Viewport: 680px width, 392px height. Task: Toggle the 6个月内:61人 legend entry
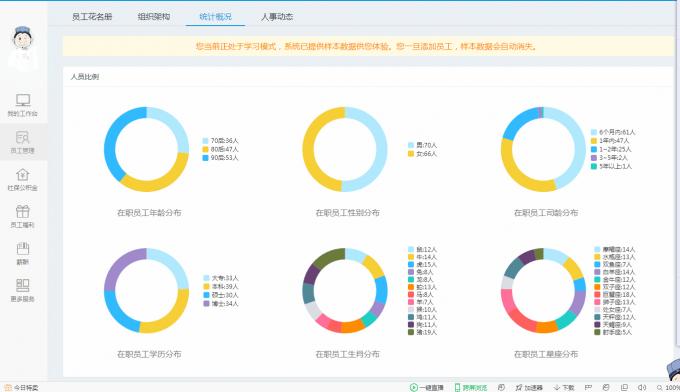click(613, 132)
